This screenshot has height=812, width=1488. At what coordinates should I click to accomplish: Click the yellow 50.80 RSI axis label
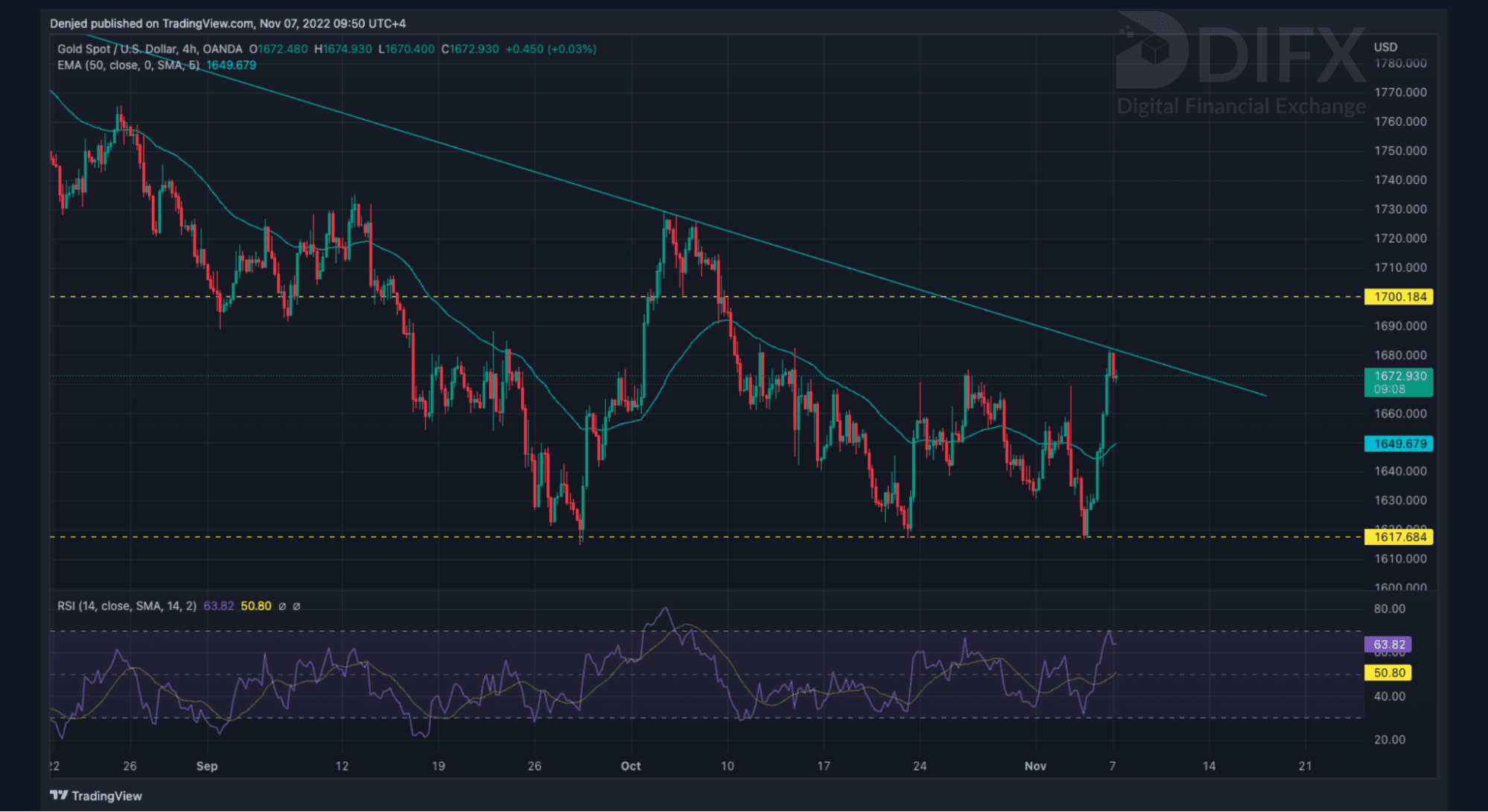pyautogui.click(x=1388, y=673)
